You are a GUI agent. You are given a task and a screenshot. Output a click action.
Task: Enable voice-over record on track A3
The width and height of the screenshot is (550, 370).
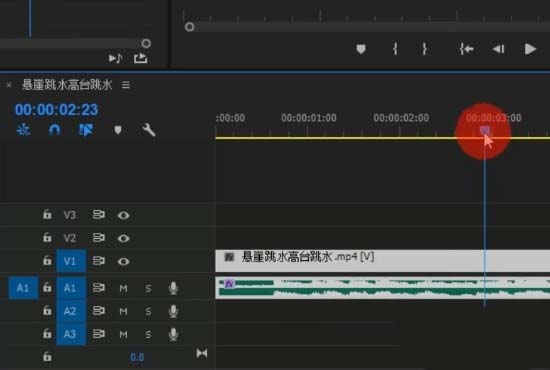pyautogui.click(x=173, y=334)
